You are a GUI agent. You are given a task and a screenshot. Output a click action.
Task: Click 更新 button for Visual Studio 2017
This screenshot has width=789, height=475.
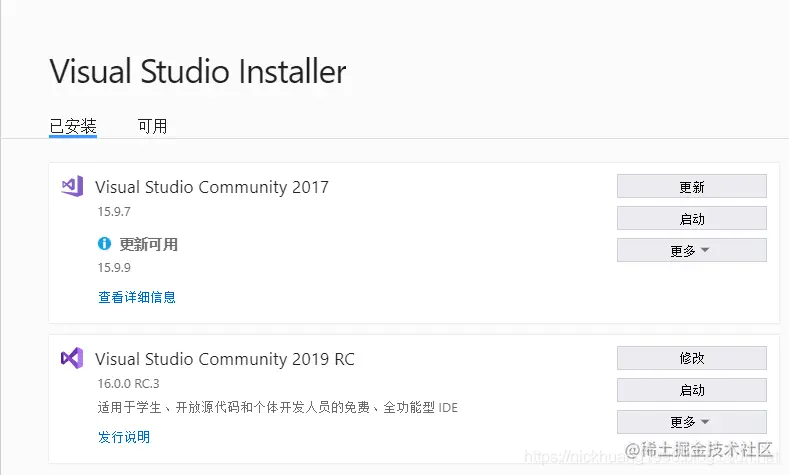point(692,187)
